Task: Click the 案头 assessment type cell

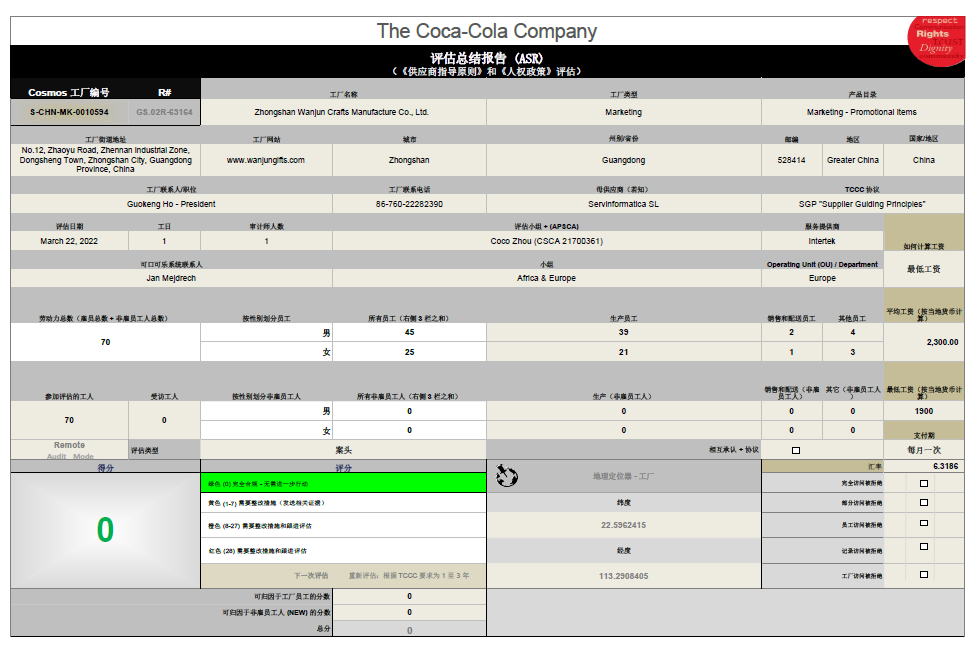Action: [x=344, y=450]
